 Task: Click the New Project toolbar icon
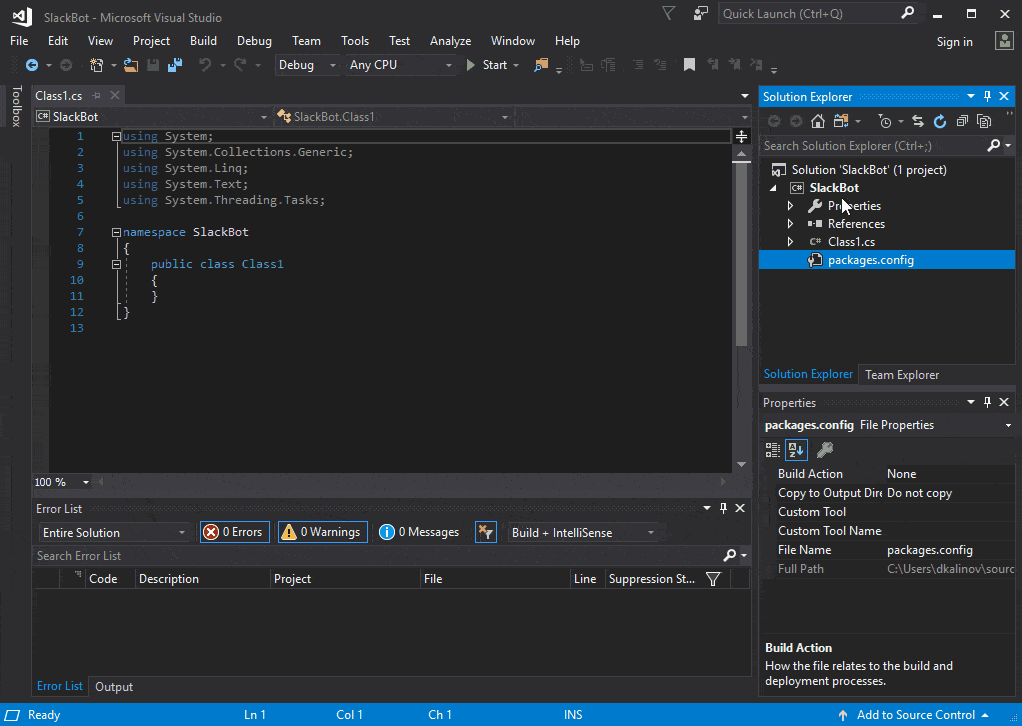(x=96, y=65)
